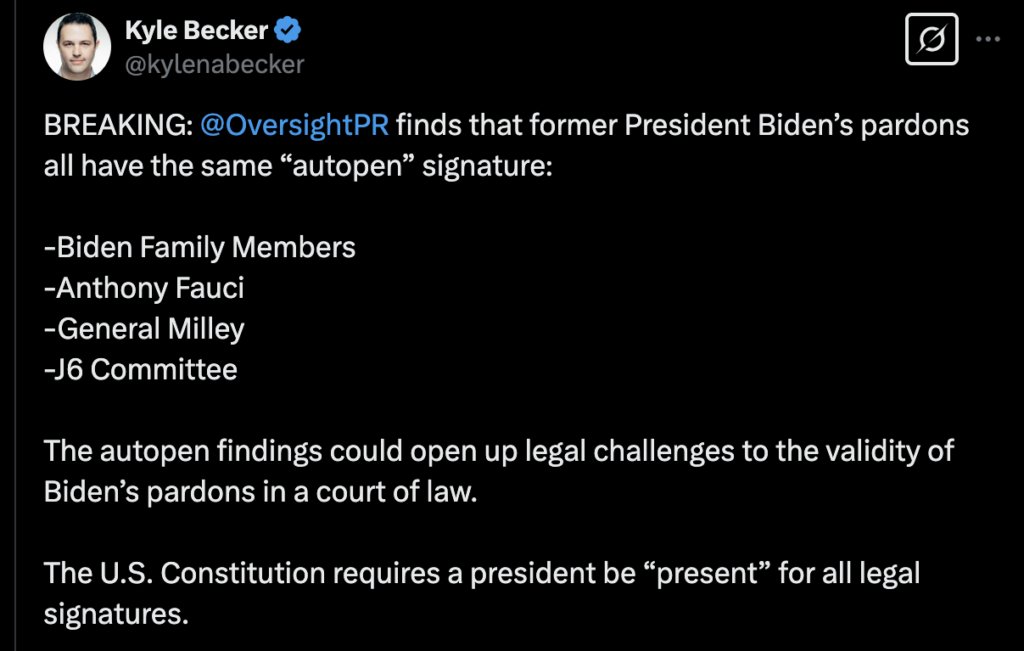Click the blue verified checkmark badge
The height and width of the screenshot is (651, 1024).
(x=289, y=31)
